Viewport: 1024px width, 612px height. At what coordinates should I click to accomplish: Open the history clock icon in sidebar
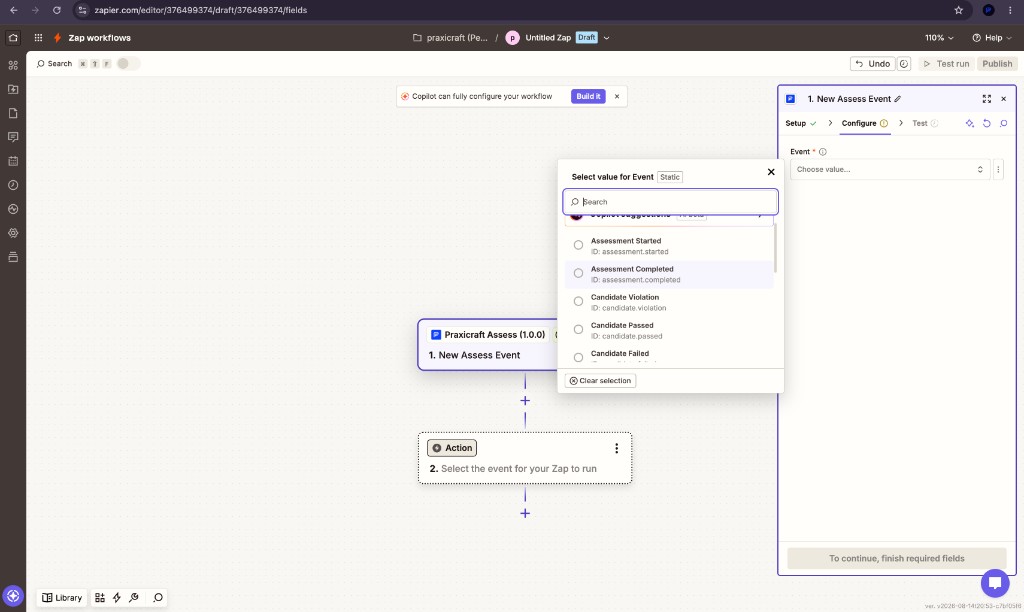click(x=12, y=185)
